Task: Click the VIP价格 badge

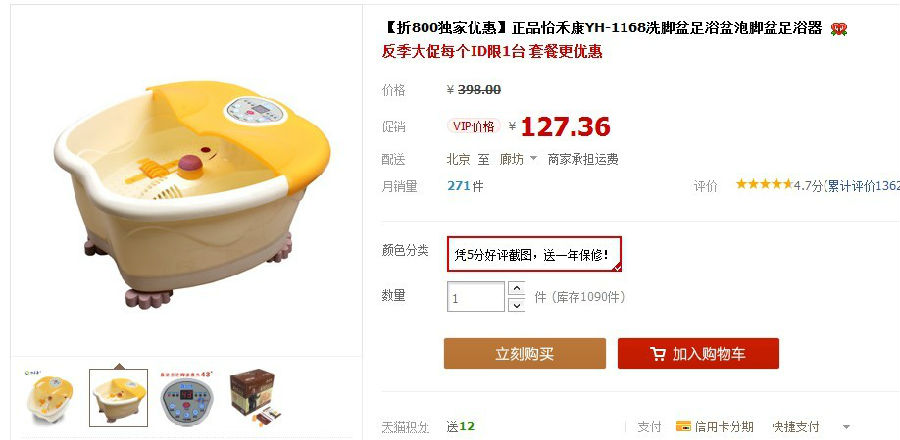Action: (474, 126)
